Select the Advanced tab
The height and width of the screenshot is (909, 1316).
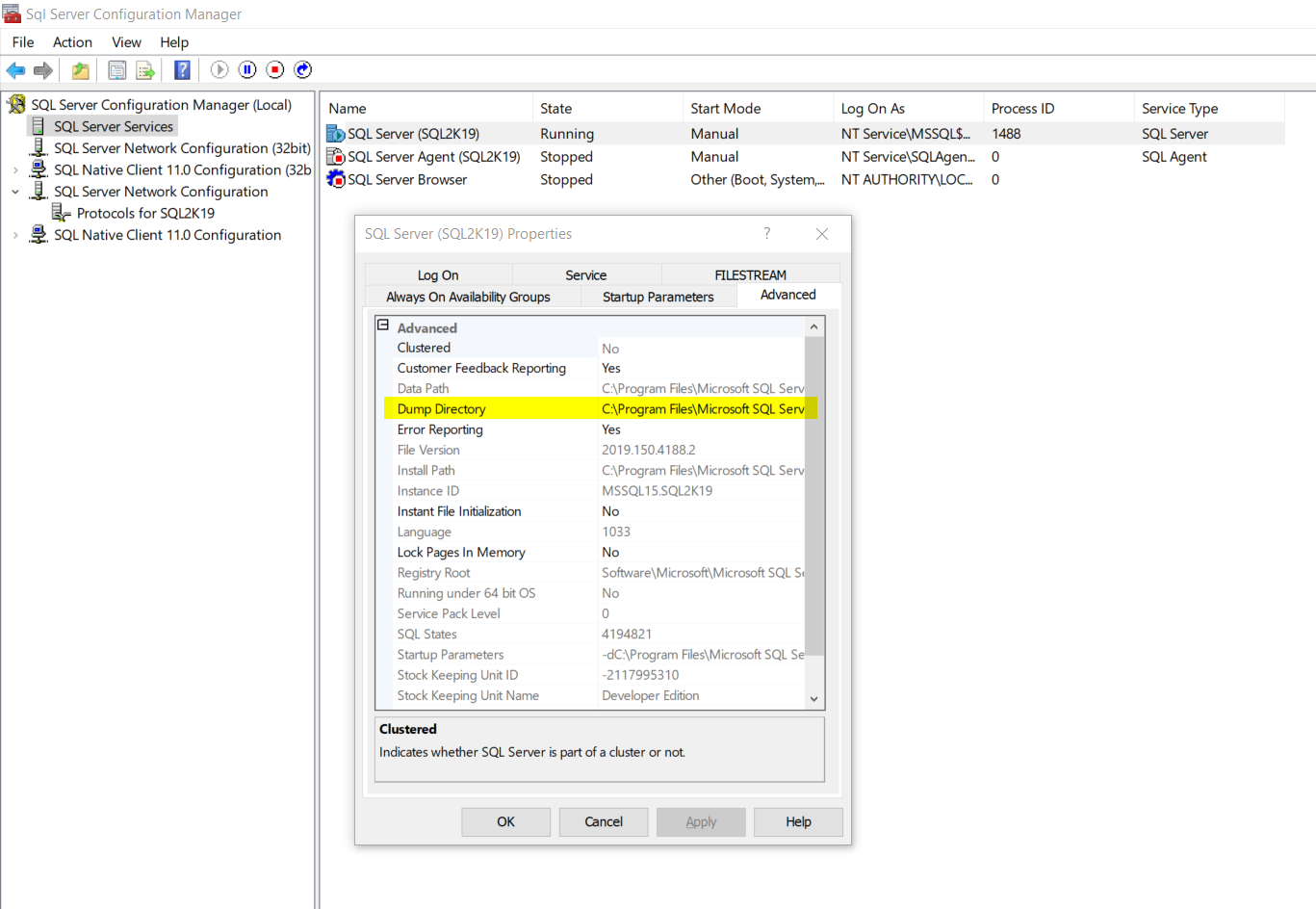(788, 295)
